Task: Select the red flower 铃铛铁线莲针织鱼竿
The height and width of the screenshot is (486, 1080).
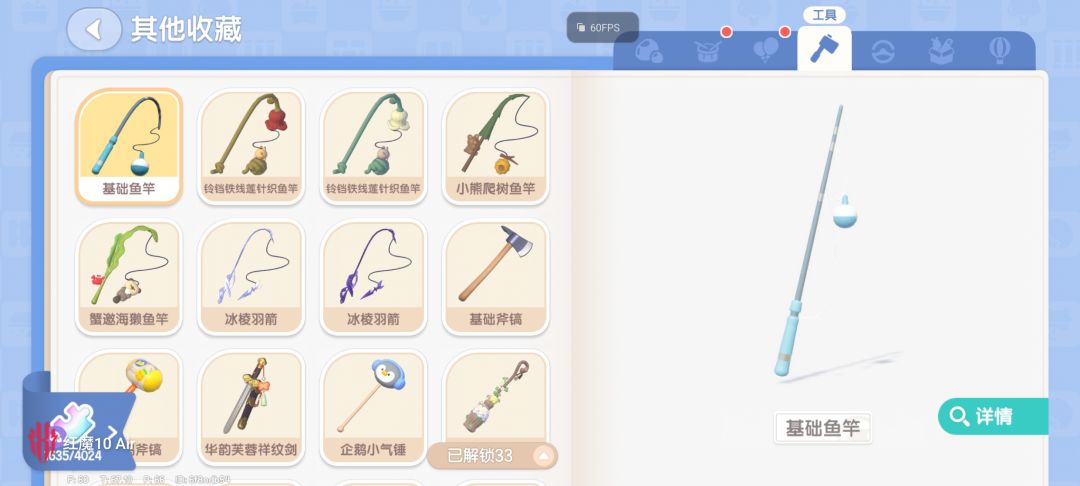Action: point(251,147)
